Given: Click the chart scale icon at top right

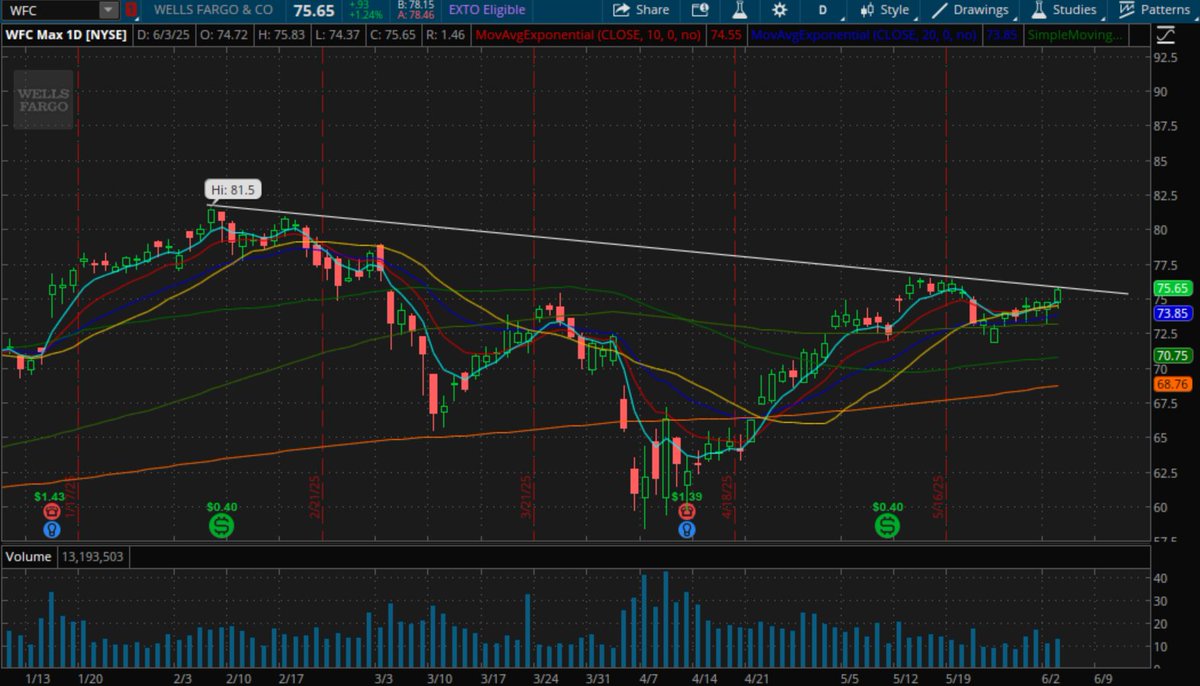Looking at the screenshot, I should pos(1164,34).
